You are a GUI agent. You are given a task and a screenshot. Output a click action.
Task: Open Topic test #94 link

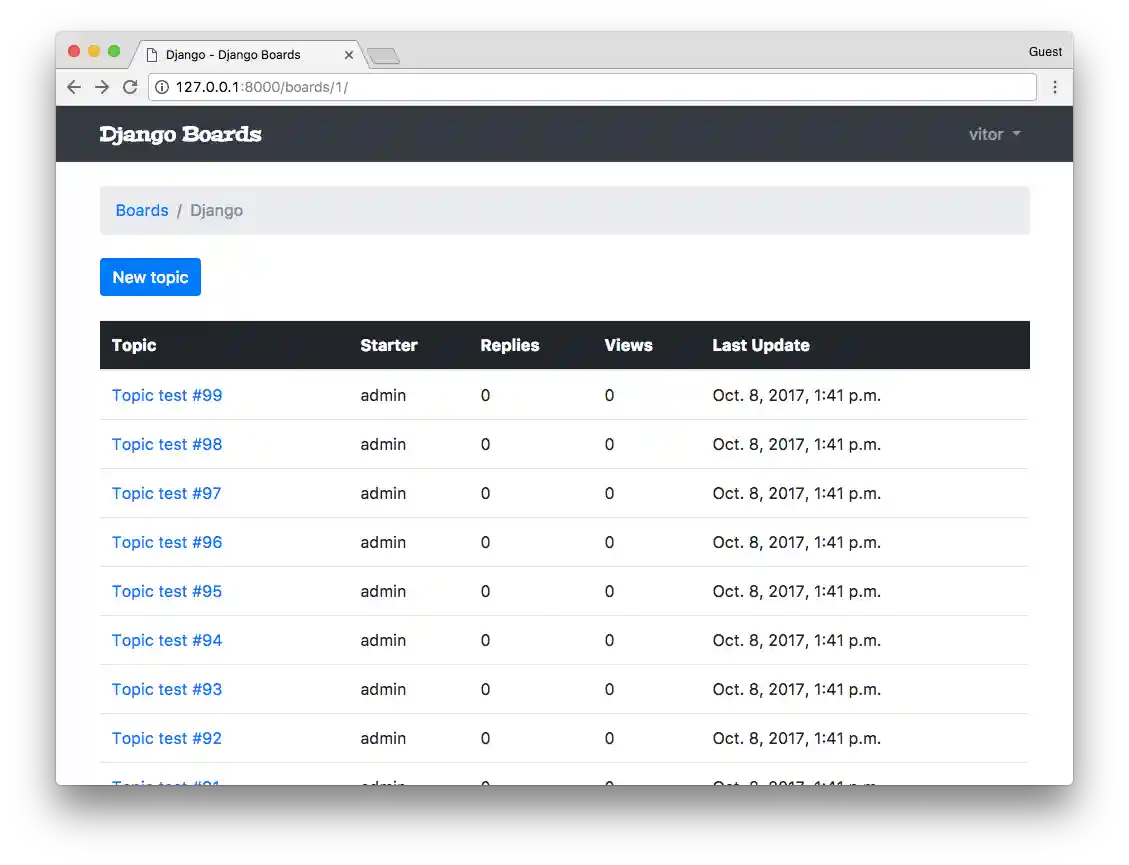coord(167,640)
